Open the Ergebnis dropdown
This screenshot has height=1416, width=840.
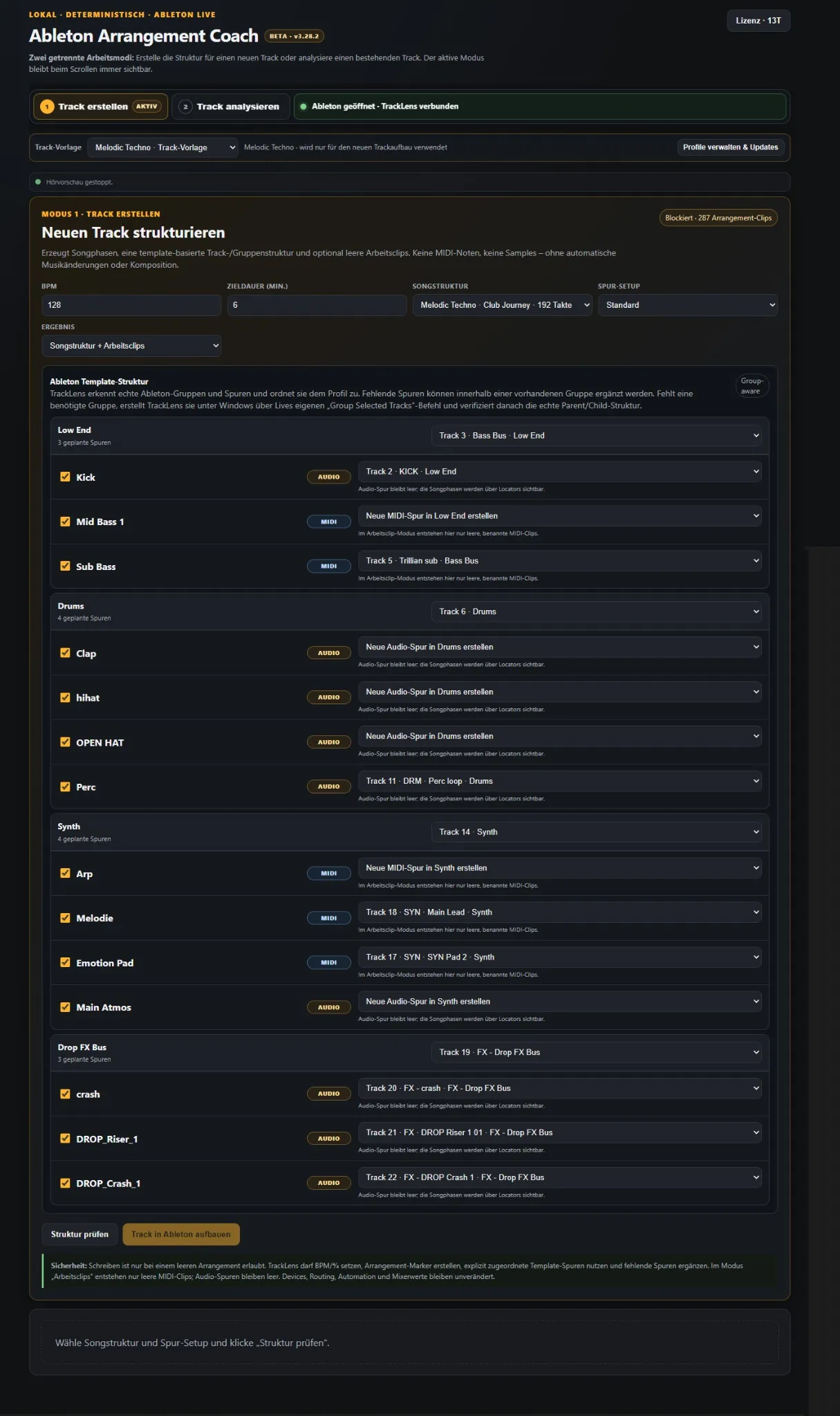point(131,346)
